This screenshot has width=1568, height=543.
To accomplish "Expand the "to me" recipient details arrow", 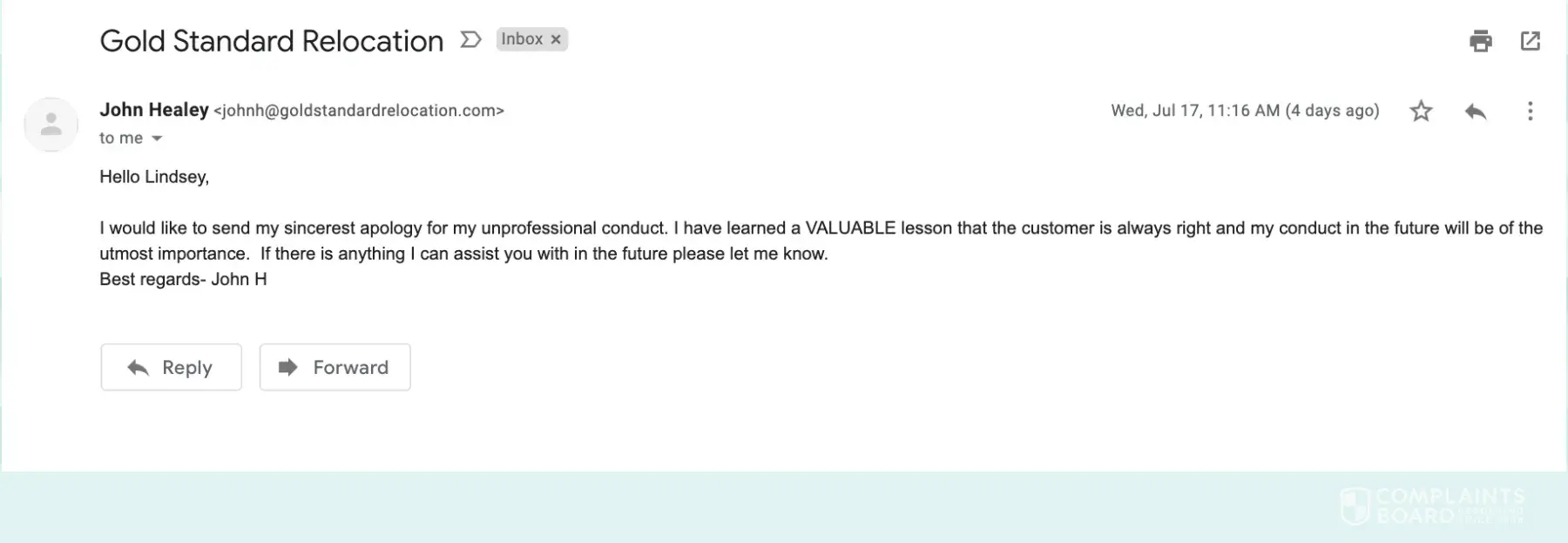I will 157,139.
